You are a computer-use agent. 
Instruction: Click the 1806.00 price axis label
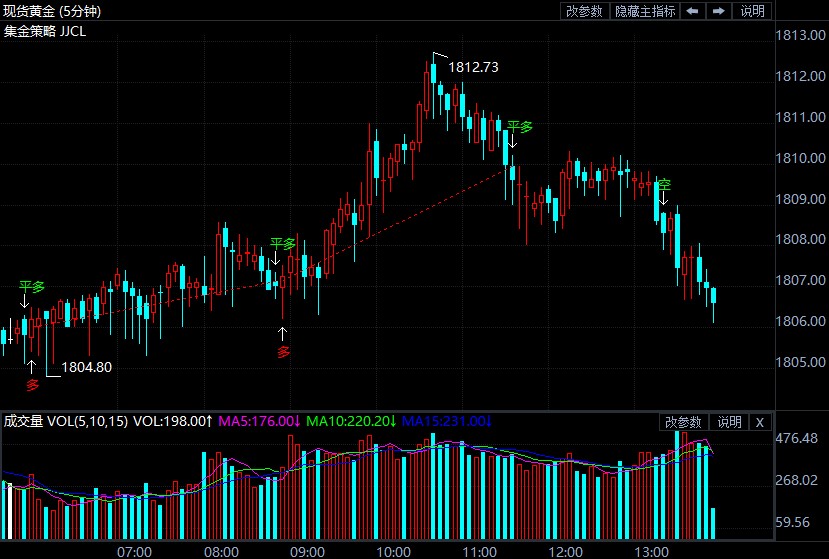tap(800, 320)
